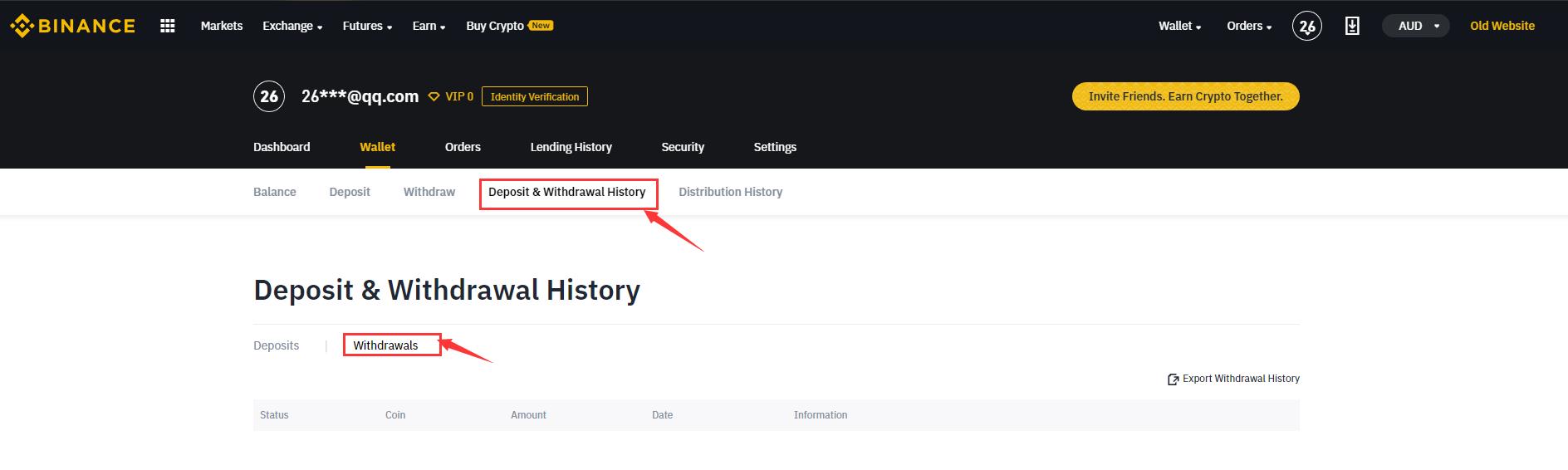Image resolution: width=1568 pixels, height=470 pixels.
Task: Go to Old Website link
Action: pos(1502,26)
